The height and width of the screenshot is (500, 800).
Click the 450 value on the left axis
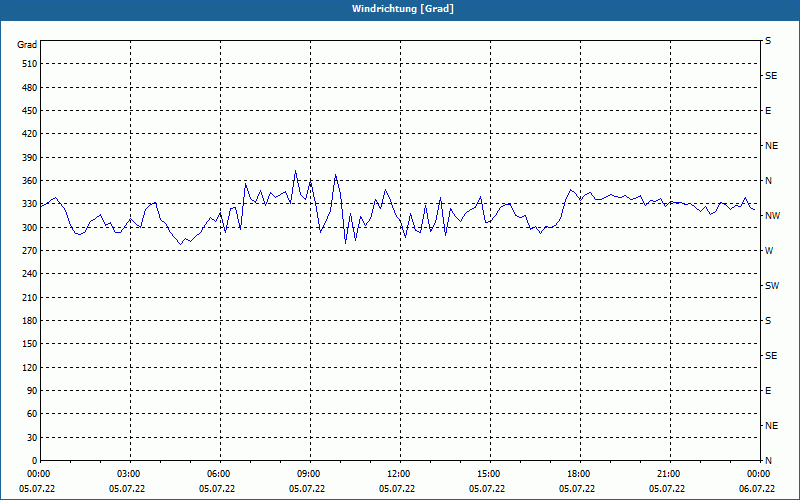[x=30, y=111]
